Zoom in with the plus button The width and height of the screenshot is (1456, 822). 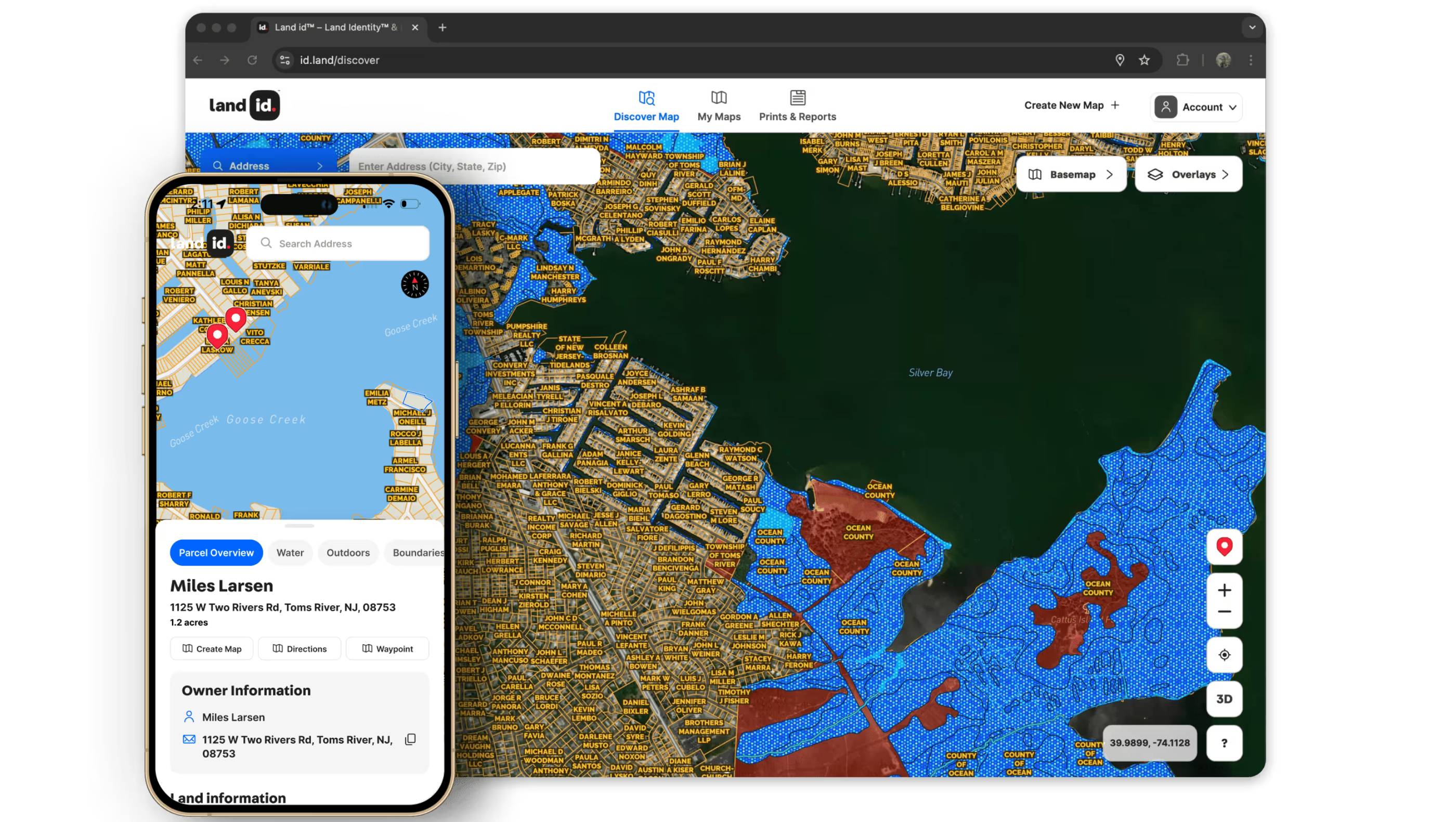1224,590
